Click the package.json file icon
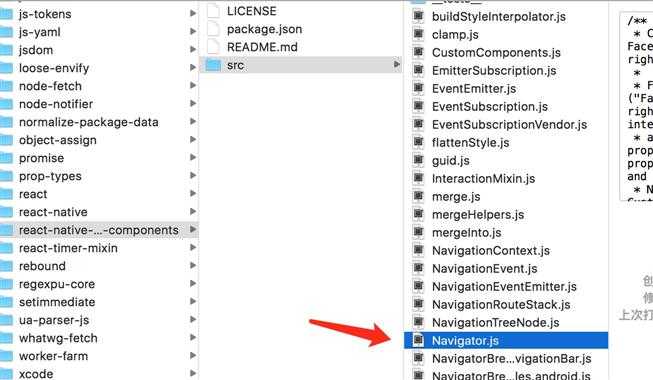653x380 pixels. tap(213, 29)
